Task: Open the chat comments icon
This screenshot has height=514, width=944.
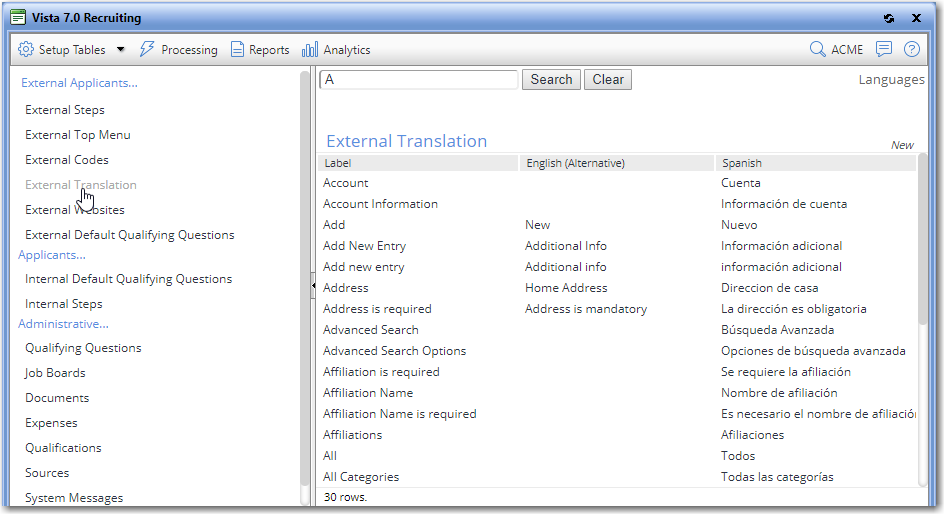Action: 884,49
